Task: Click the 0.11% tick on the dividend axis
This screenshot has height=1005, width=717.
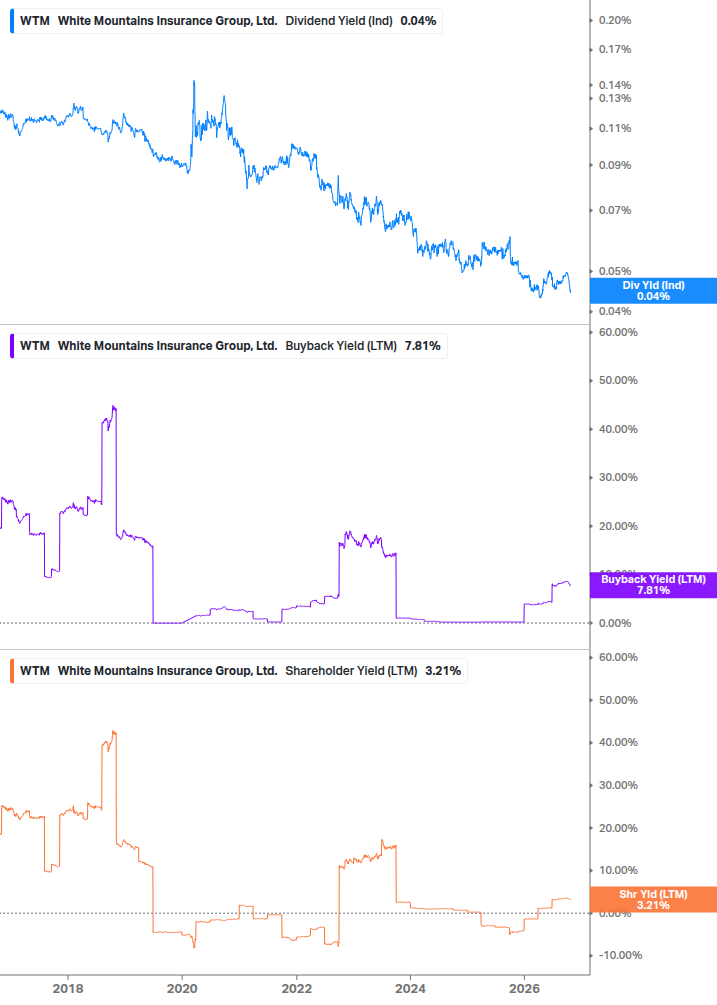Action: [615, 129]
